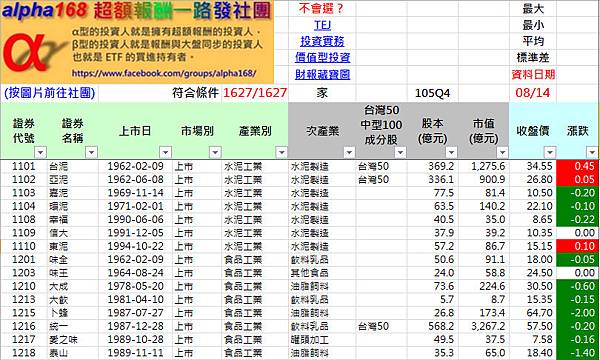Open the 財報藏寶圖 hyperlink
Image resolution: width=600 pixels, height=360 pixels.
tap(322, 74)
